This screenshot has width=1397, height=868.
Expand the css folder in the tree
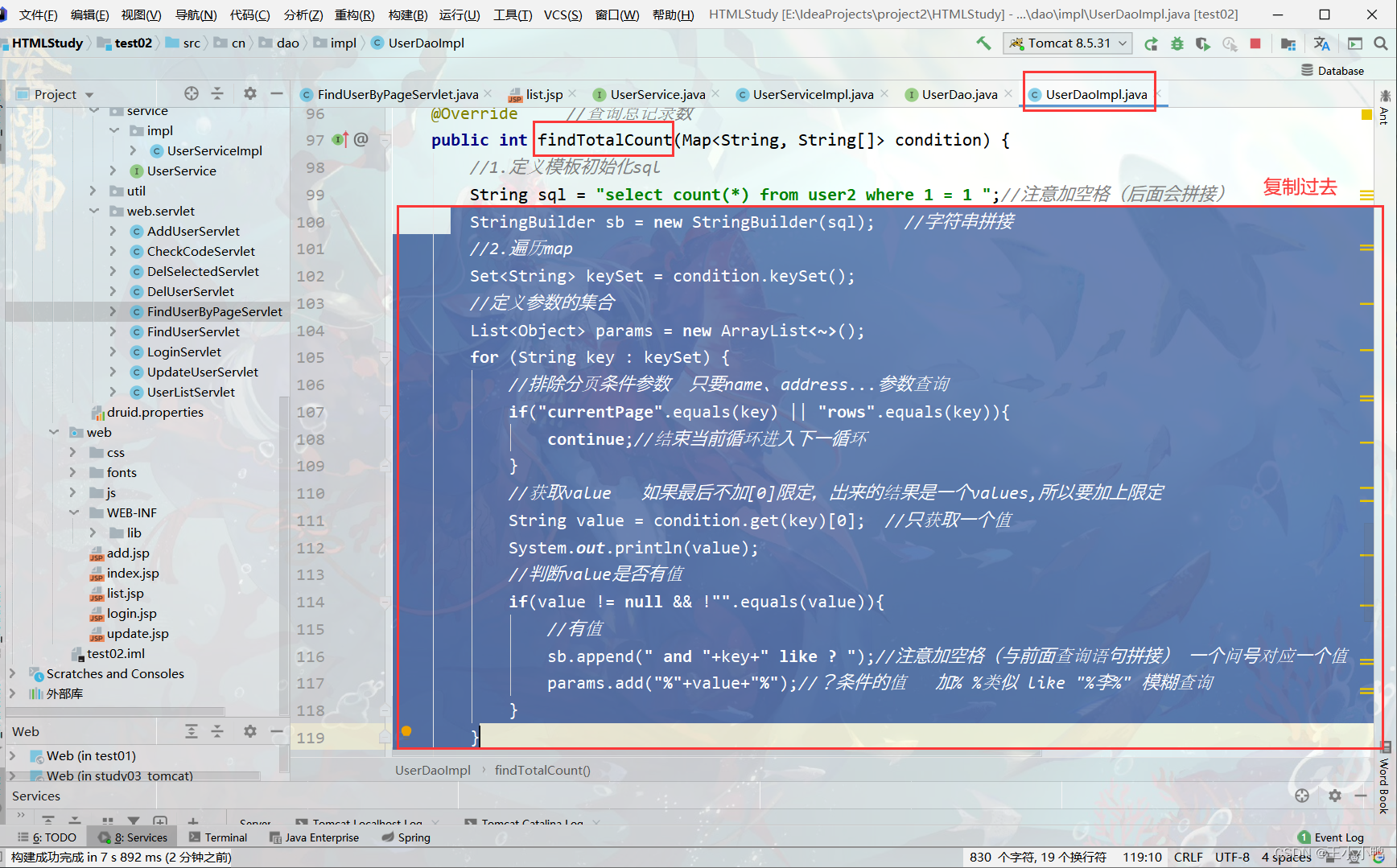[x=73, y=452]
